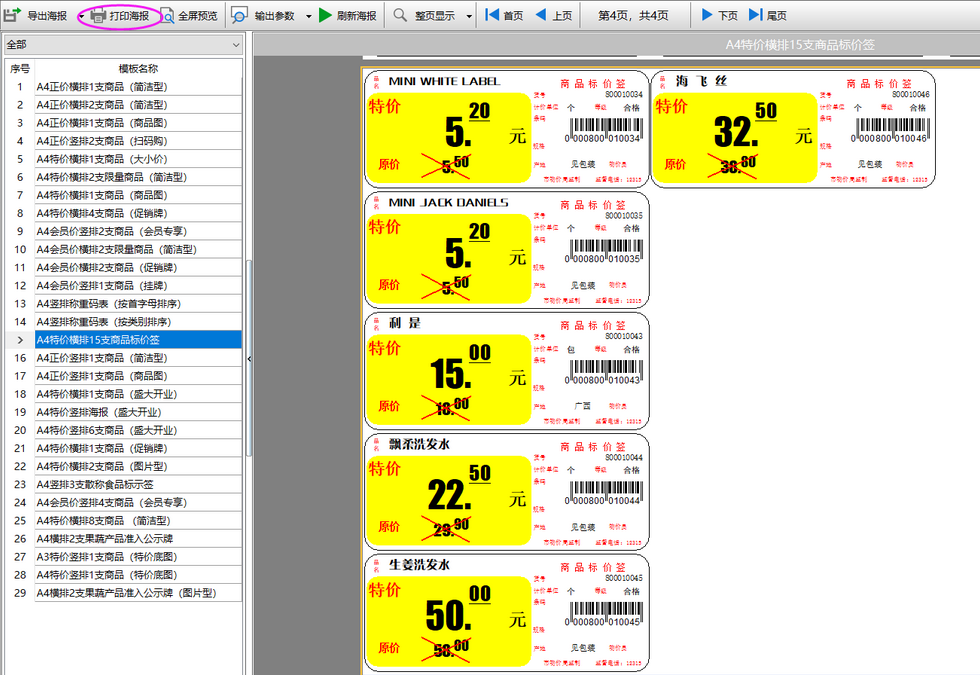Click the green 刷新海报 refresh arrow
The image size is (980, 675).
(x=326, y=16)
